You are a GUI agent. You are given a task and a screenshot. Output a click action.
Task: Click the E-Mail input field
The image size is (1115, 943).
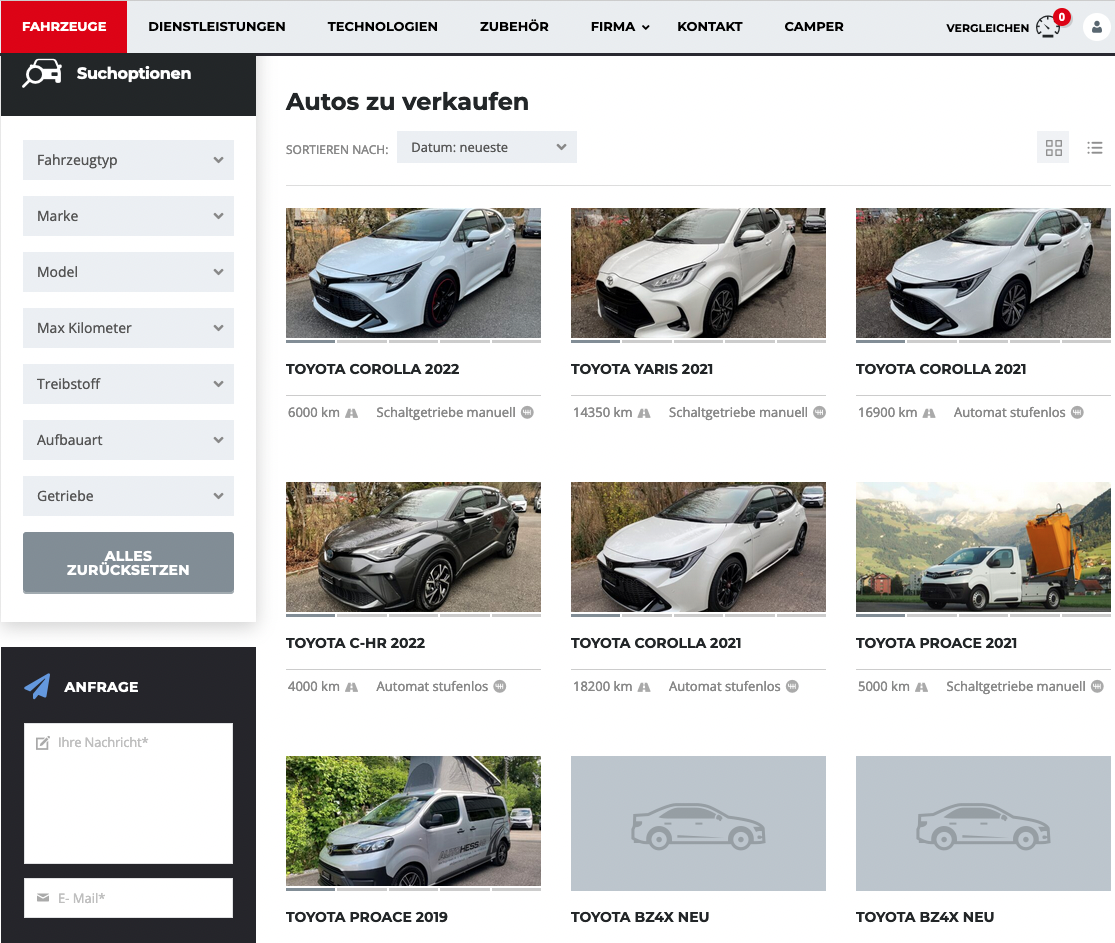pyautogui.click(x=128, y=897)
